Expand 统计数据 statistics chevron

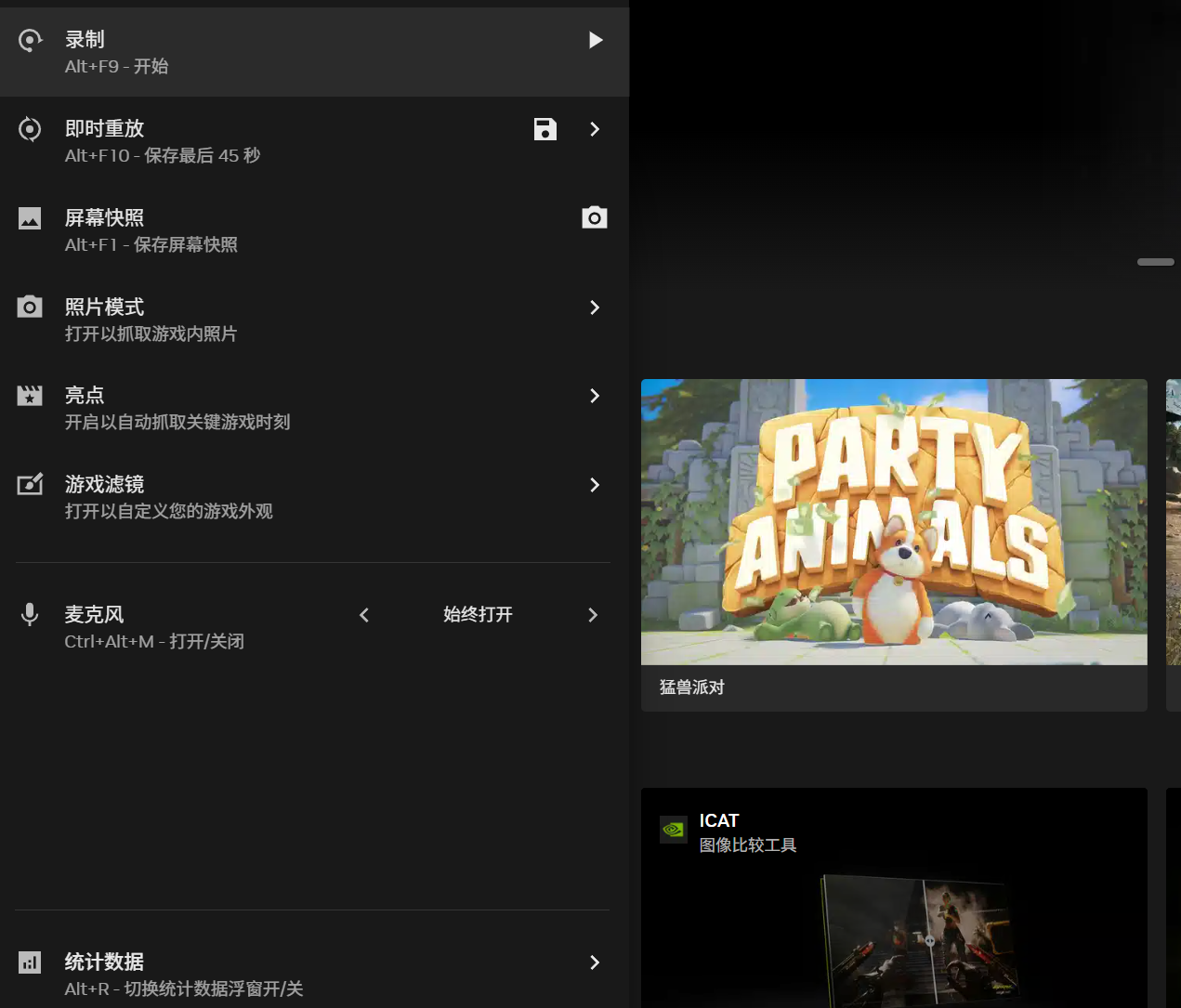click(595, 962)
